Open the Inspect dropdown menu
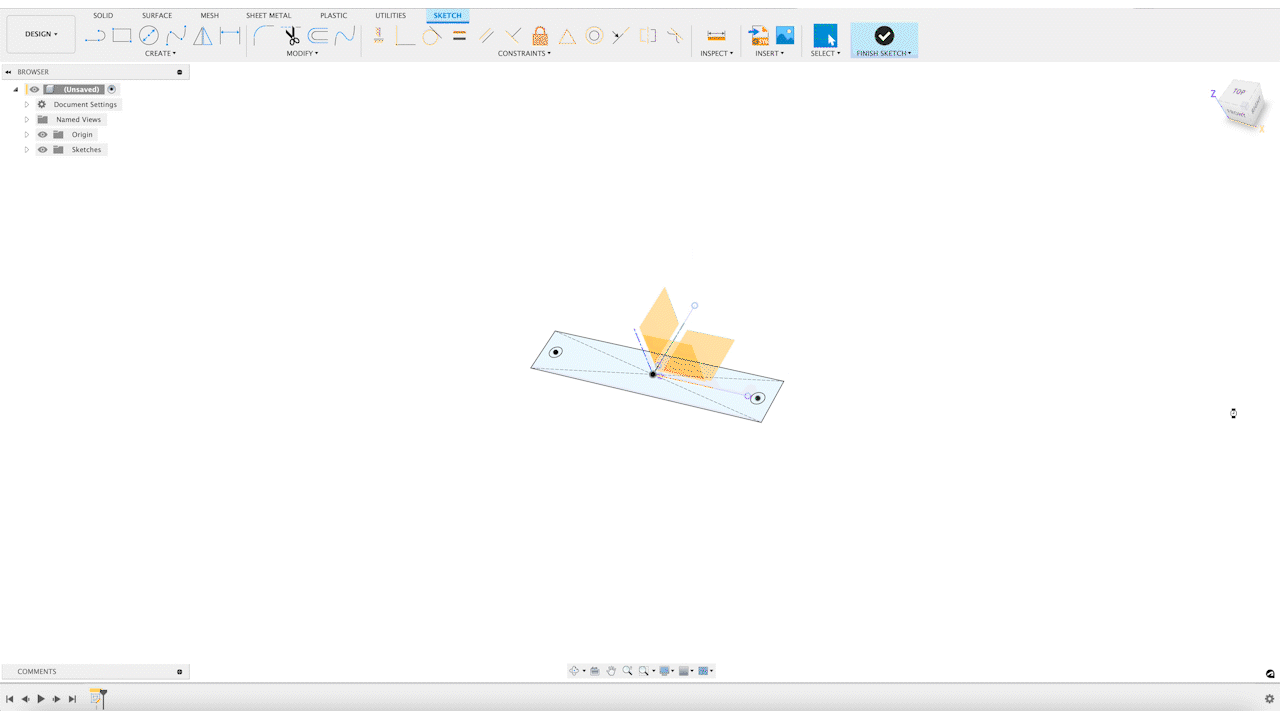The width and height of the screenshot is (1280, 720). point(716,53)
